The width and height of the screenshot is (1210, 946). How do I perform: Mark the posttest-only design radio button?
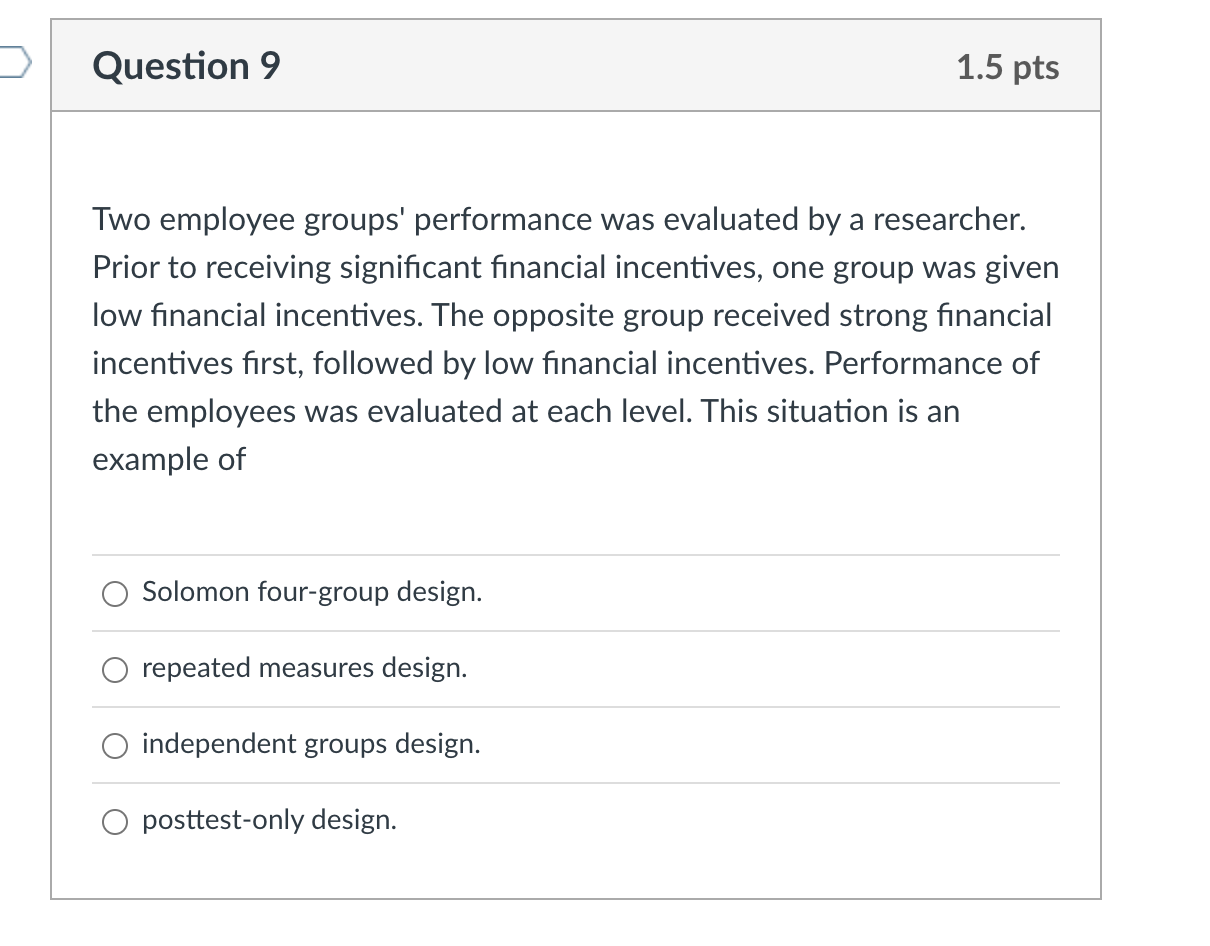[116, 822]
